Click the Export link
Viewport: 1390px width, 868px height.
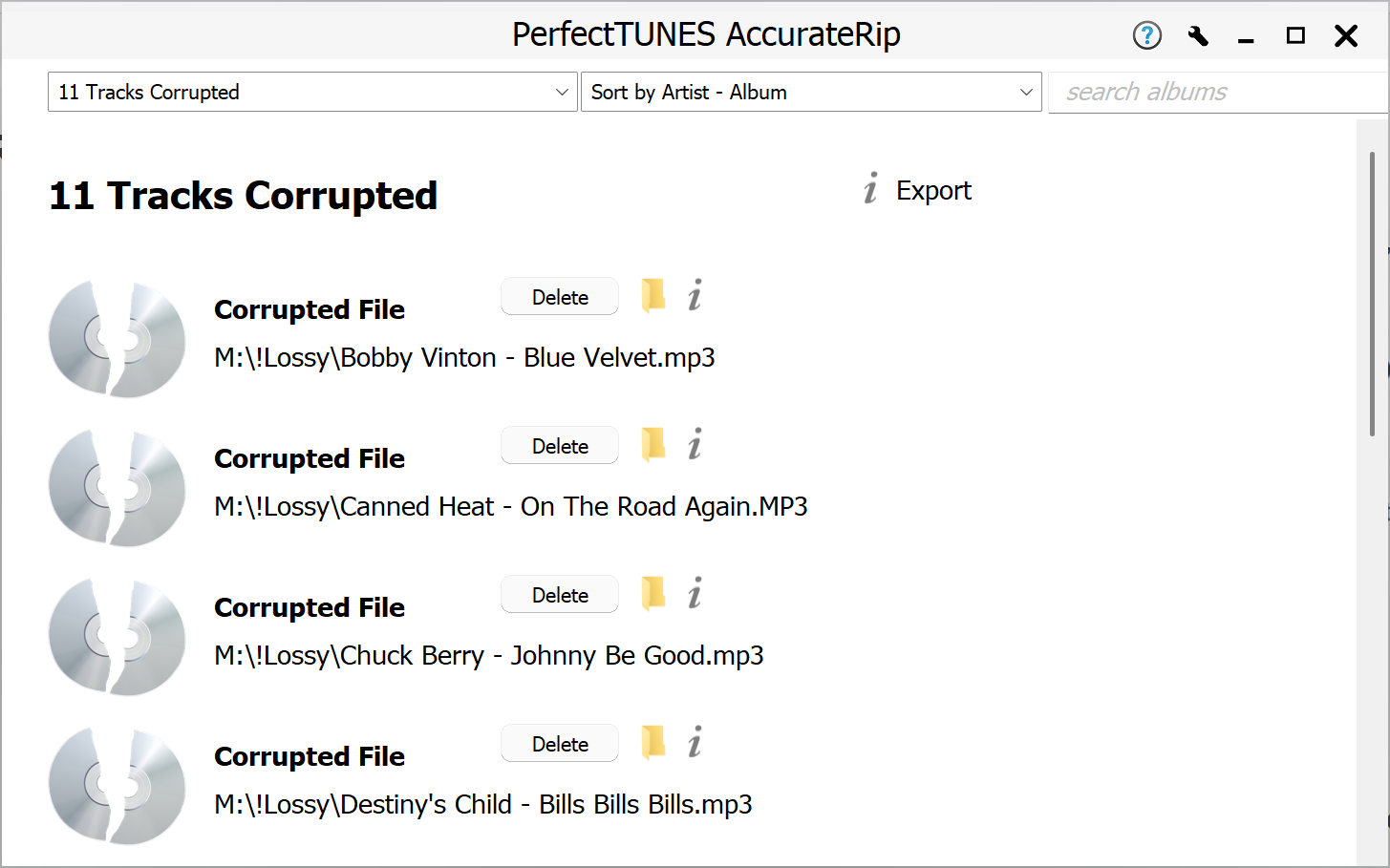[x=933, y=191]
